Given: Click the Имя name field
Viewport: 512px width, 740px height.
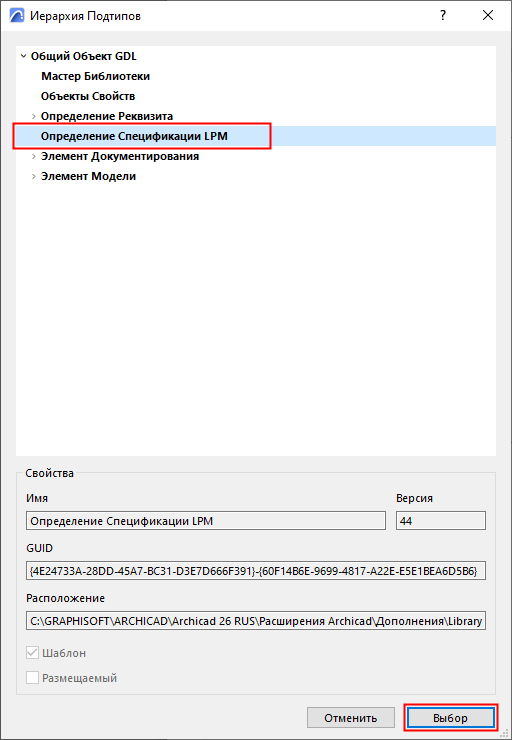Looking at the screenshot, I should pos(206,521).
